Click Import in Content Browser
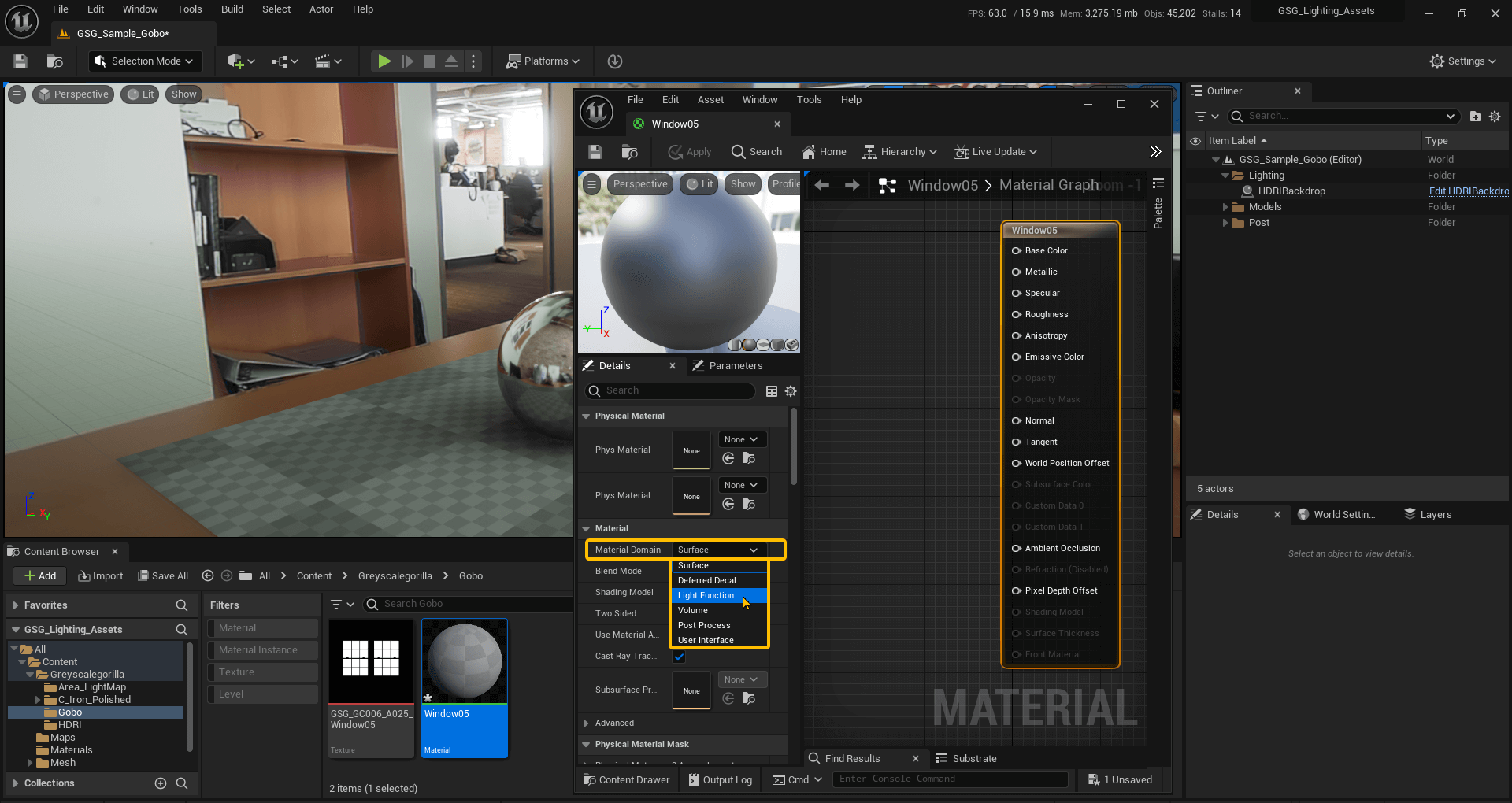The height and width of the screenshot is (803, 1512). tap(101, 576)
